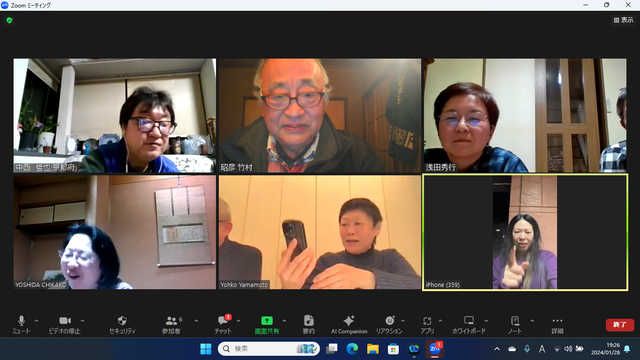
Task: Expand whiteboard options arrow
Action: coord(486,321)
